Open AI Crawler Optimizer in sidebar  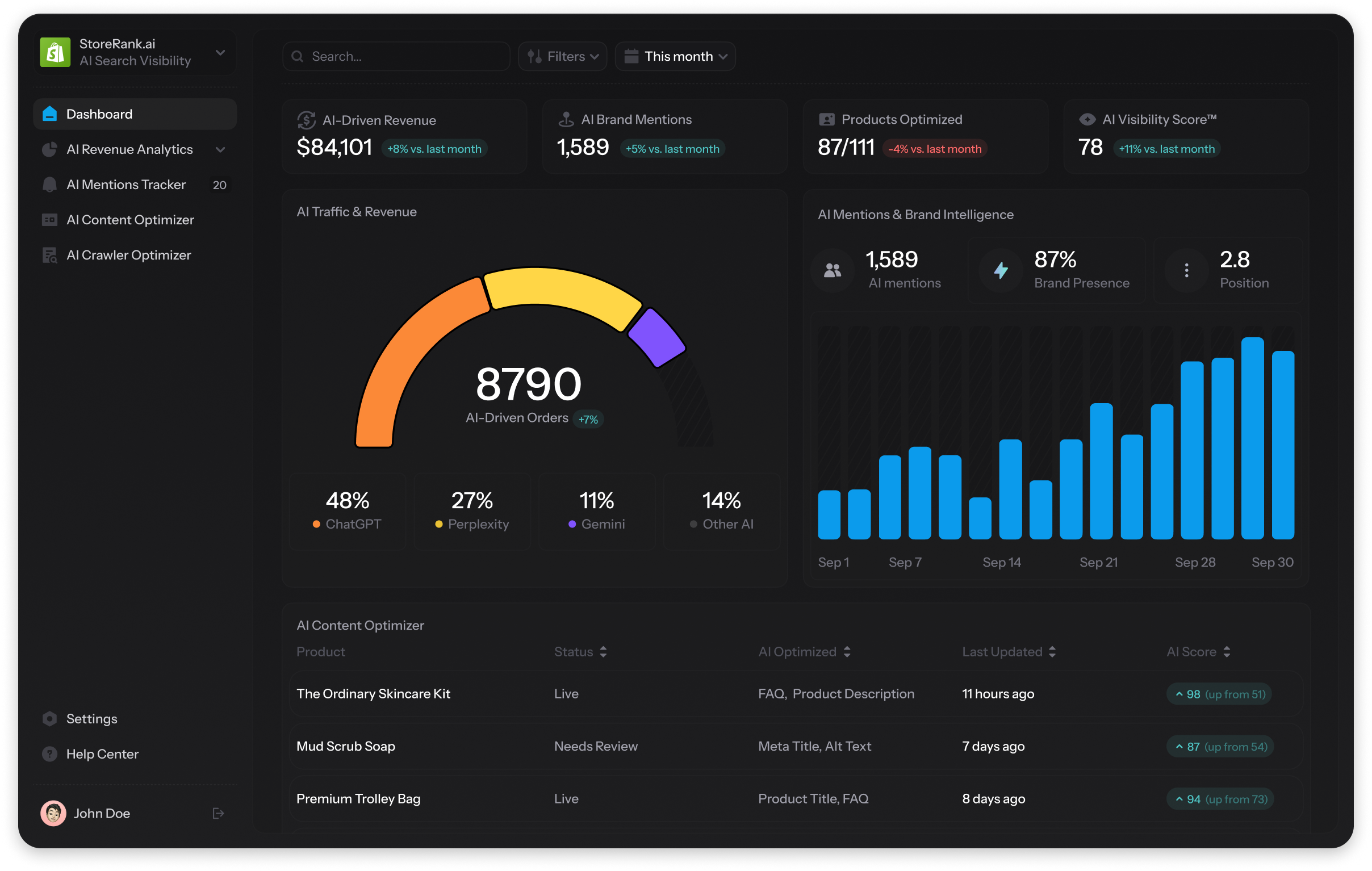[128, 255]
